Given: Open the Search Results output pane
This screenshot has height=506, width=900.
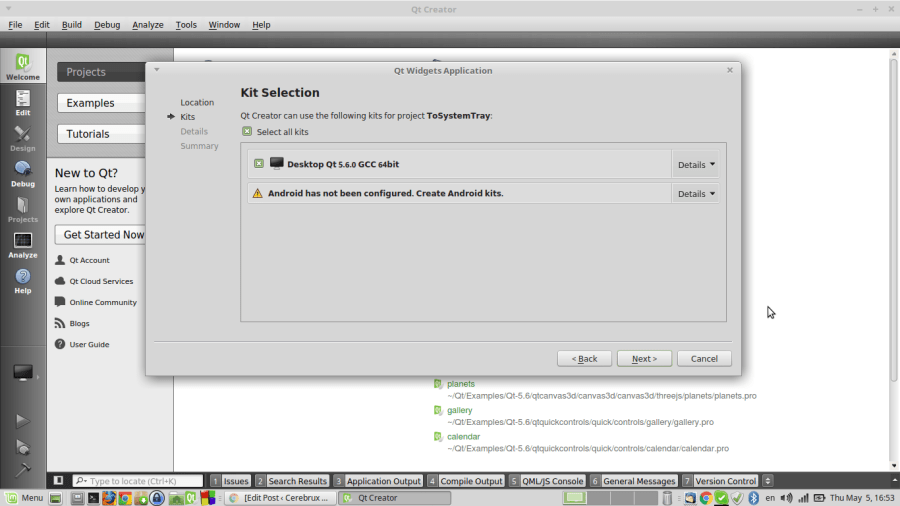Looking at the screenshot, I should click(292, 481).
